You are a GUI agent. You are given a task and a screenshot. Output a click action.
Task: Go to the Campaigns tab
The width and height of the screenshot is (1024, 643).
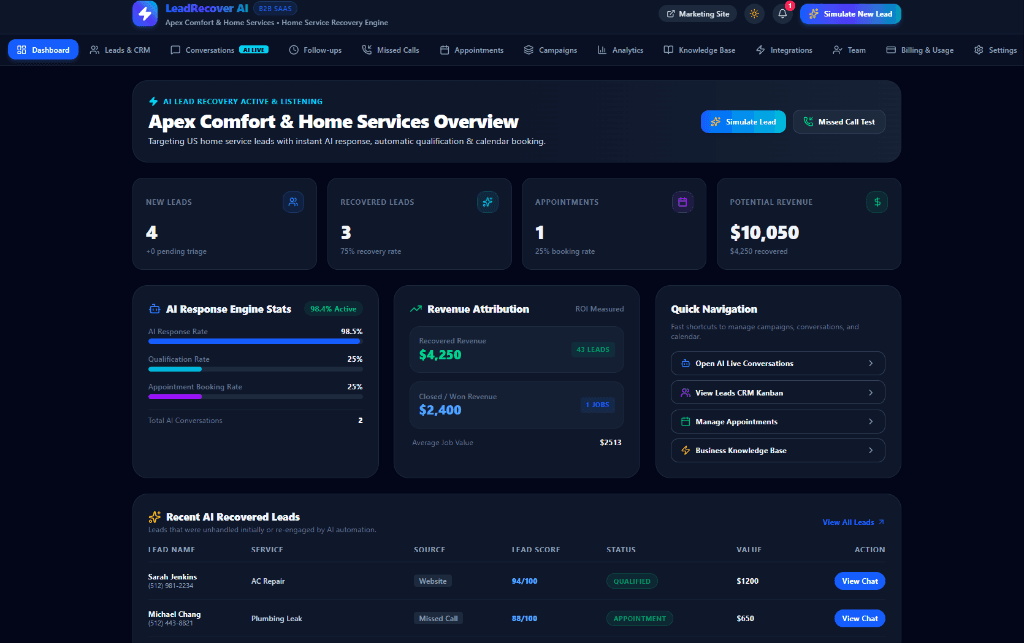[x=551, y=50]
